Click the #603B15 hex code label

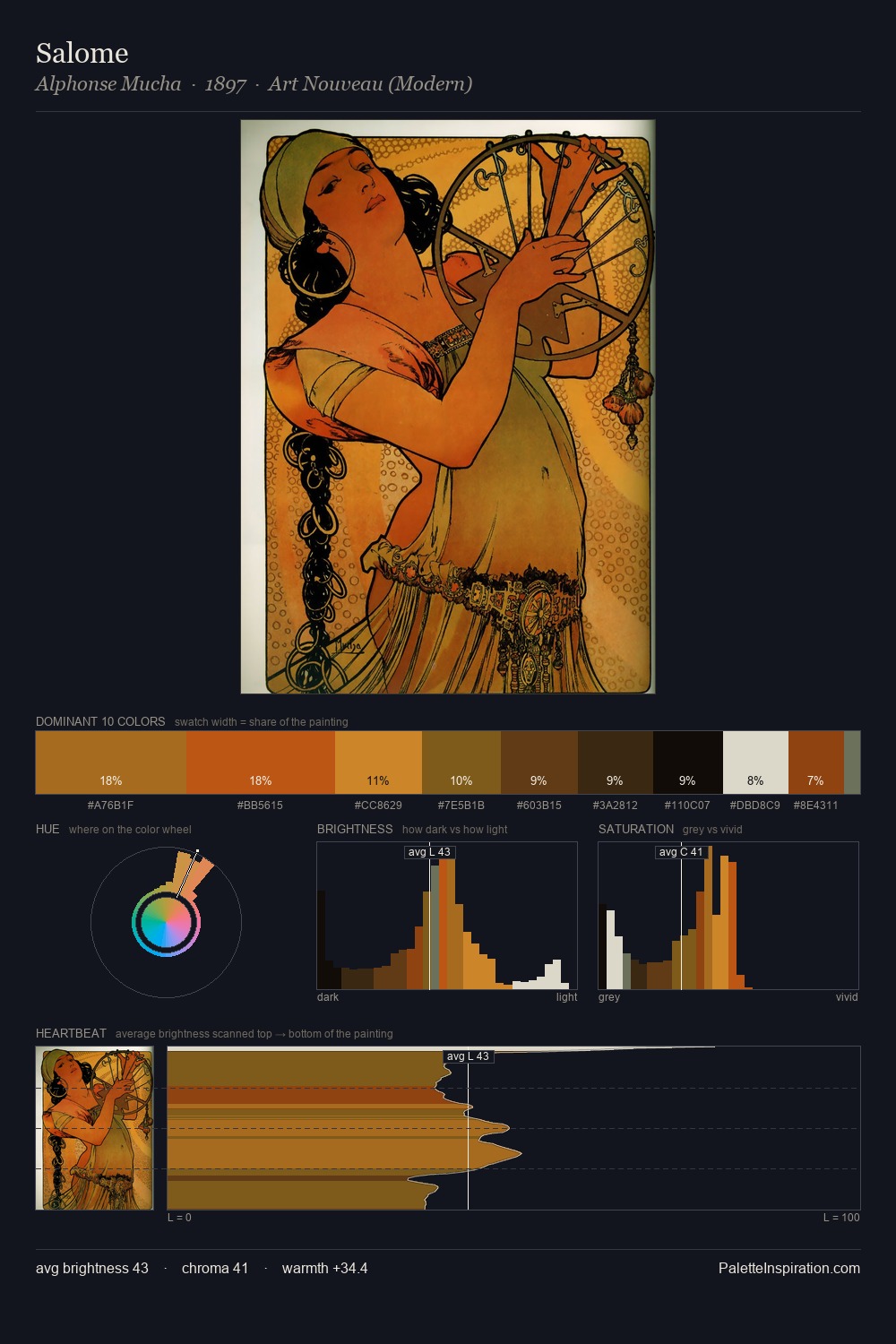[539, 806]
